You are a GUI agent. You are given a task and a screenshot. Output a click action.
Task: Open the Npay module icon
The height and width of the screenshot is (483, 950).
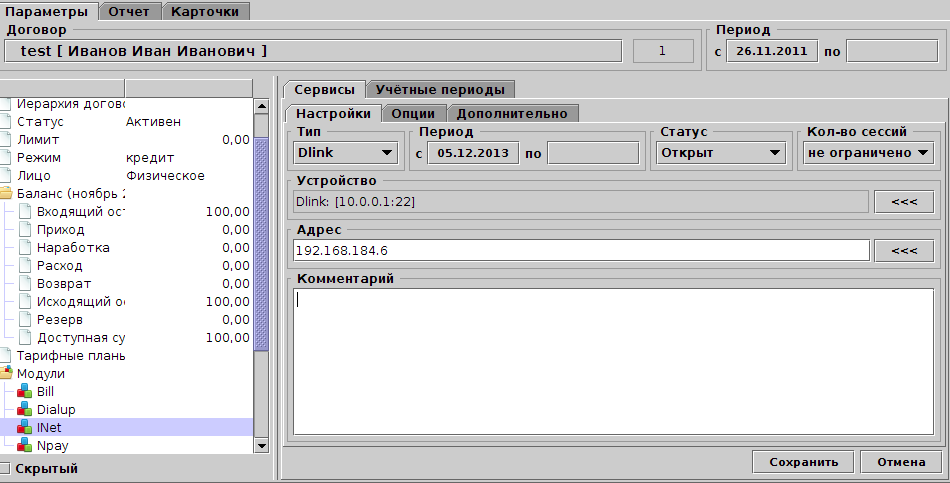(25, 446)
